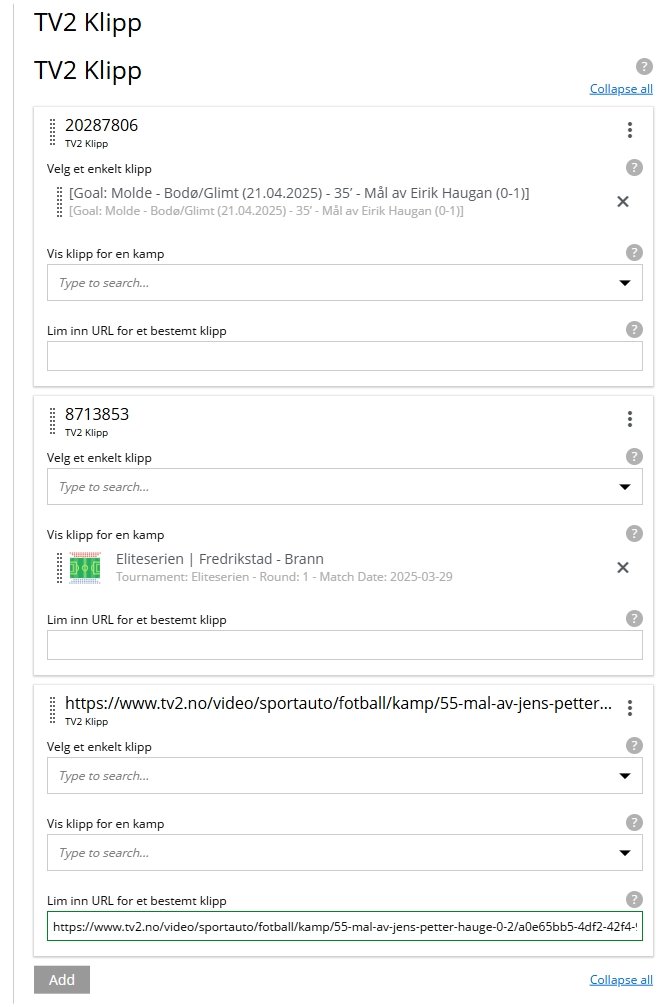Click empty URL input field in block 20287806
666x1007 pixels.
(344, 357)
